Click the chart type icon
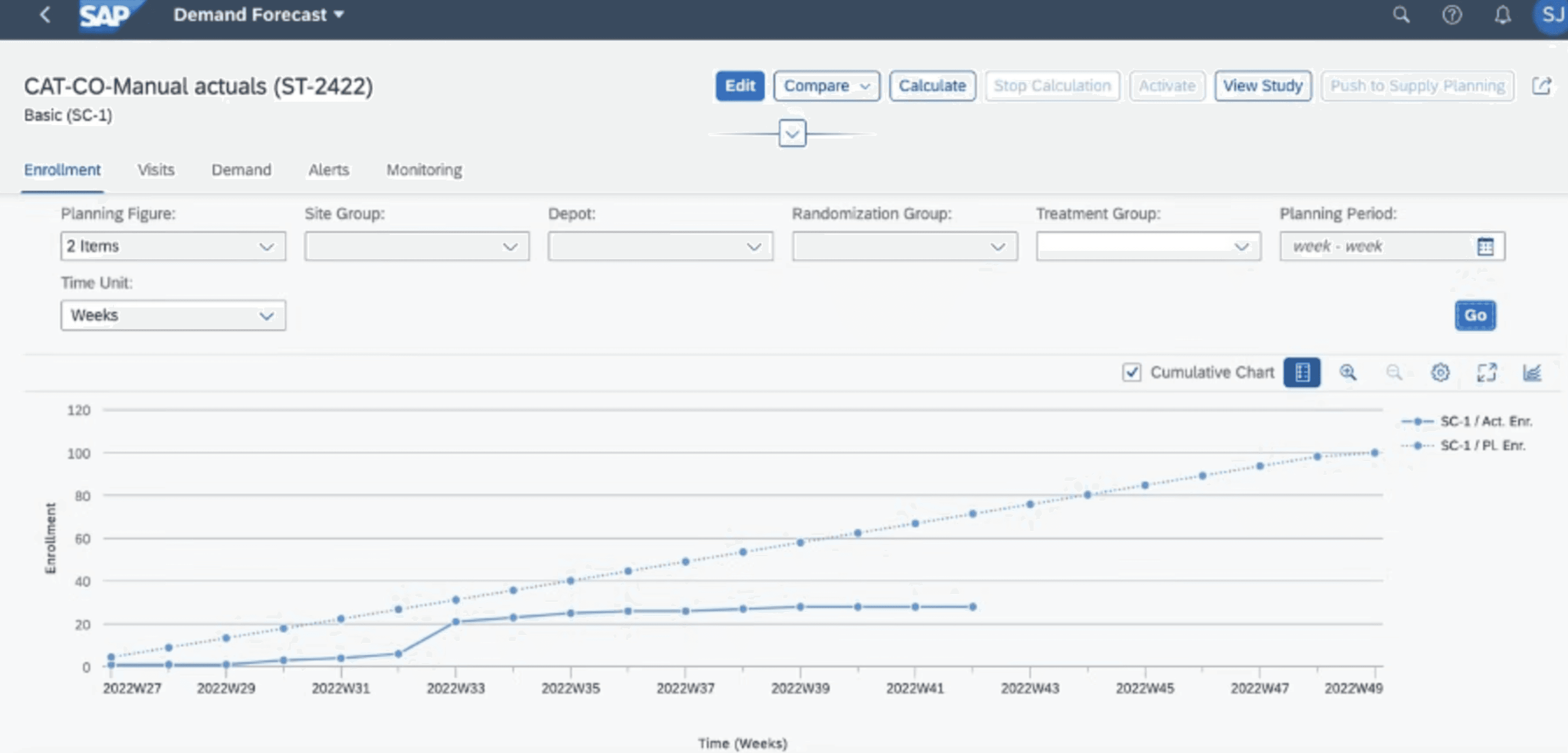1568x753 pixels. (x=1532, y=372)
